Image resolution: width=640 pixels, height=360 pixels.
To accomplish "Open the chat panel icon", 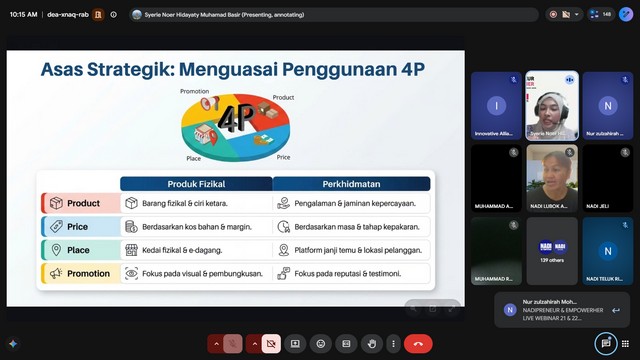I will point(606,344).
